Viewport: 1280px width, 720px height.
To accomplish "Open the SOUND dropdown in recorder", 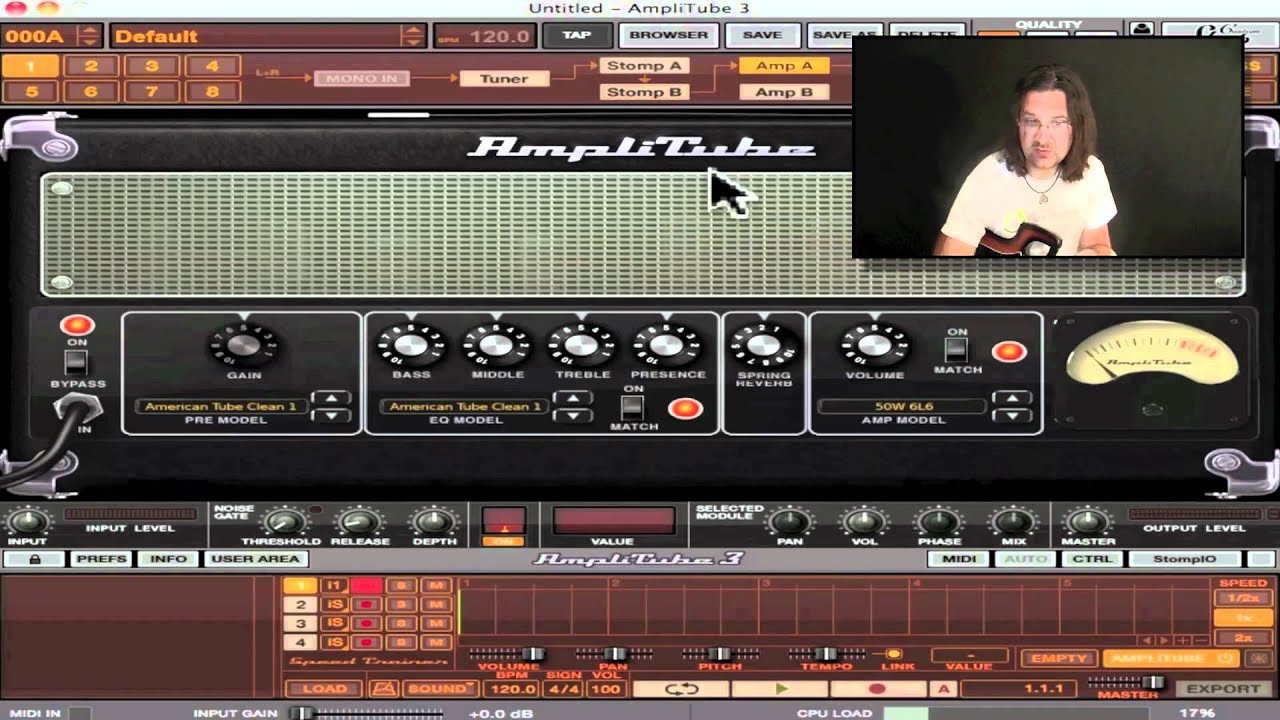I will (440, 688).
